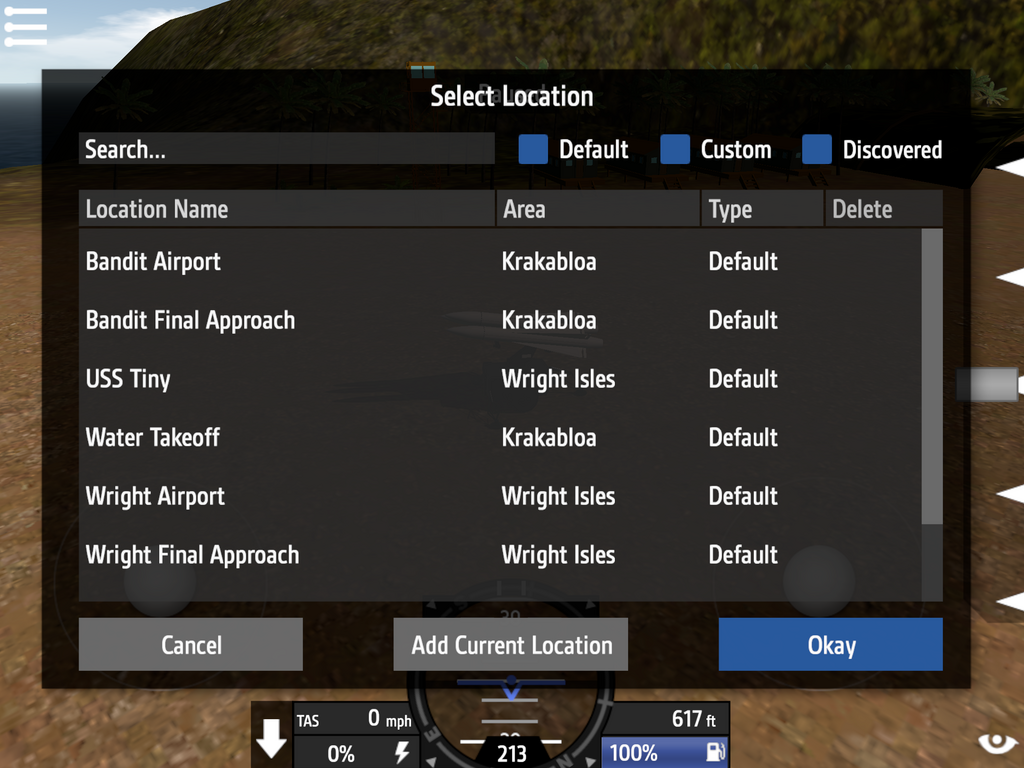Sort by Location Name column header
The height and width of the screenshot is (768, 1024).
[x=287, y=209]
